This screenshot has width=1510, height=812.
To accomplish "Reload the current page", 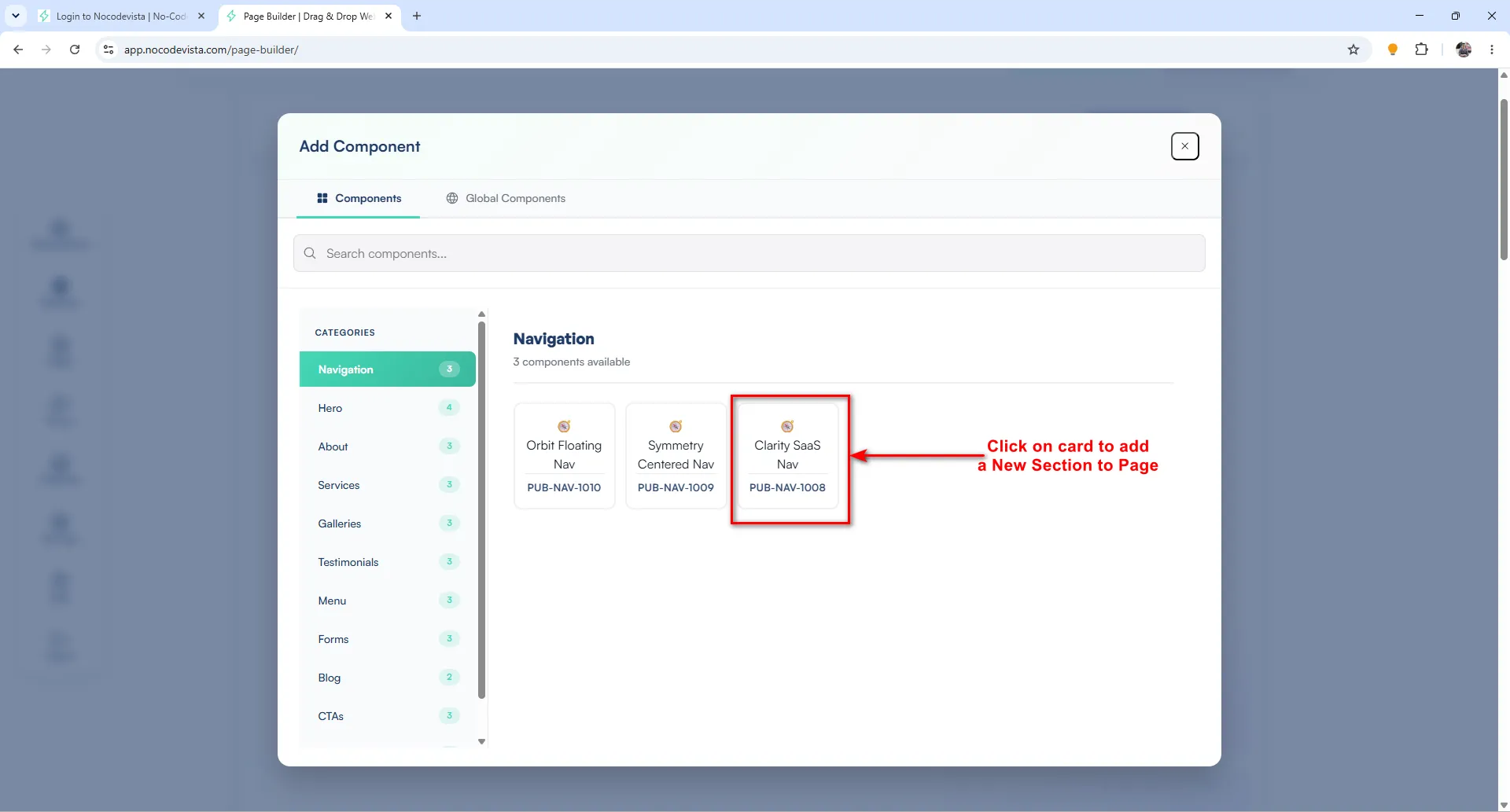I will [75, 50].
